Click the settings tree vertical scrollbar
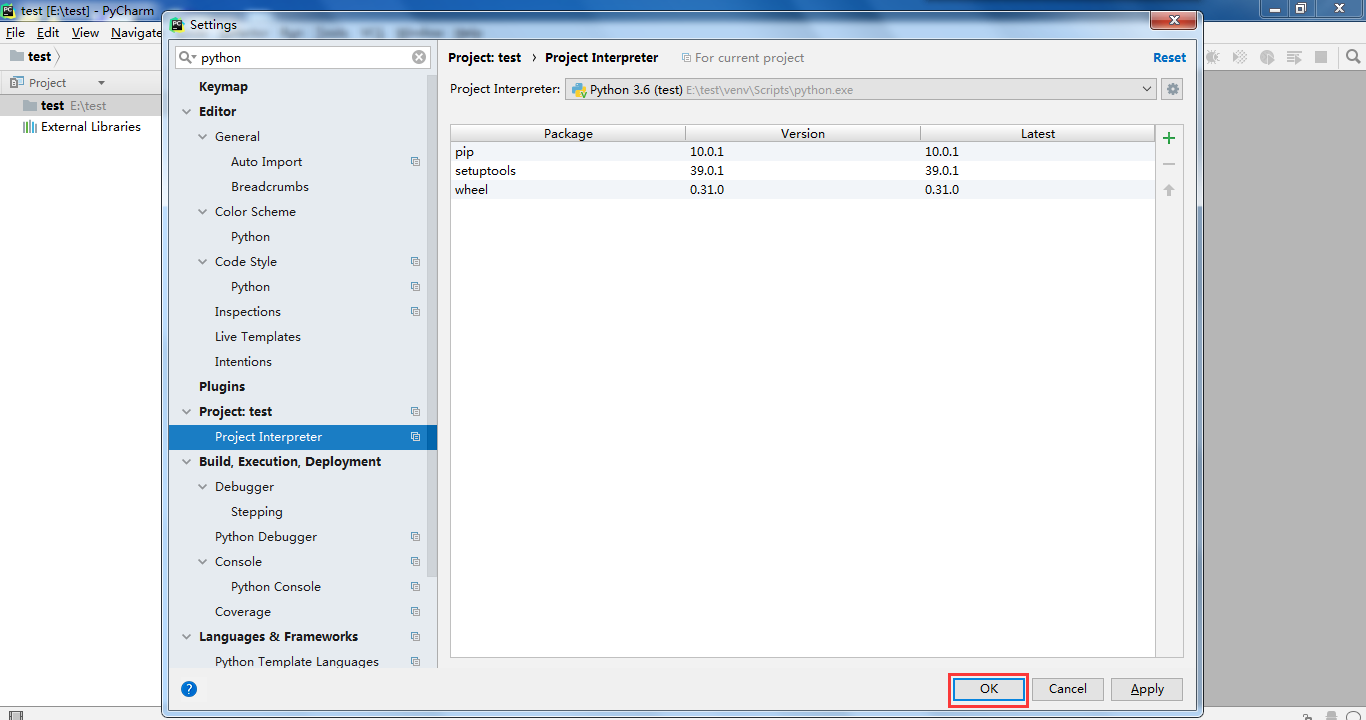 (432, 326)
